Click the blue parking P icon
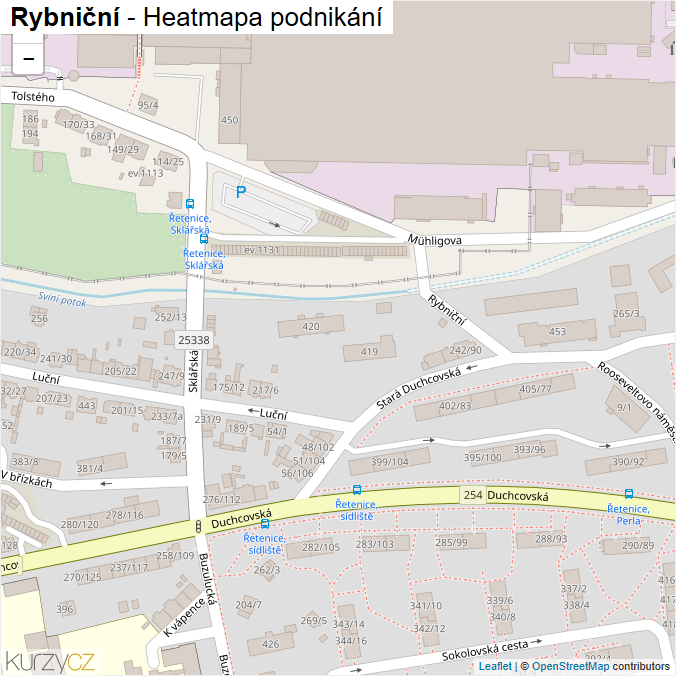This screenshot has height=676, width=676. (241, 192)
